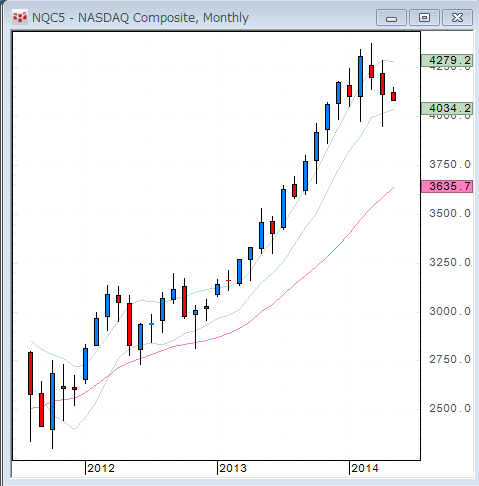Screen dimensions: 479x486
Task: Select the tallest blue candlestick near the 2014 peak
Action: pyautogui.click(x=360, y=77)
